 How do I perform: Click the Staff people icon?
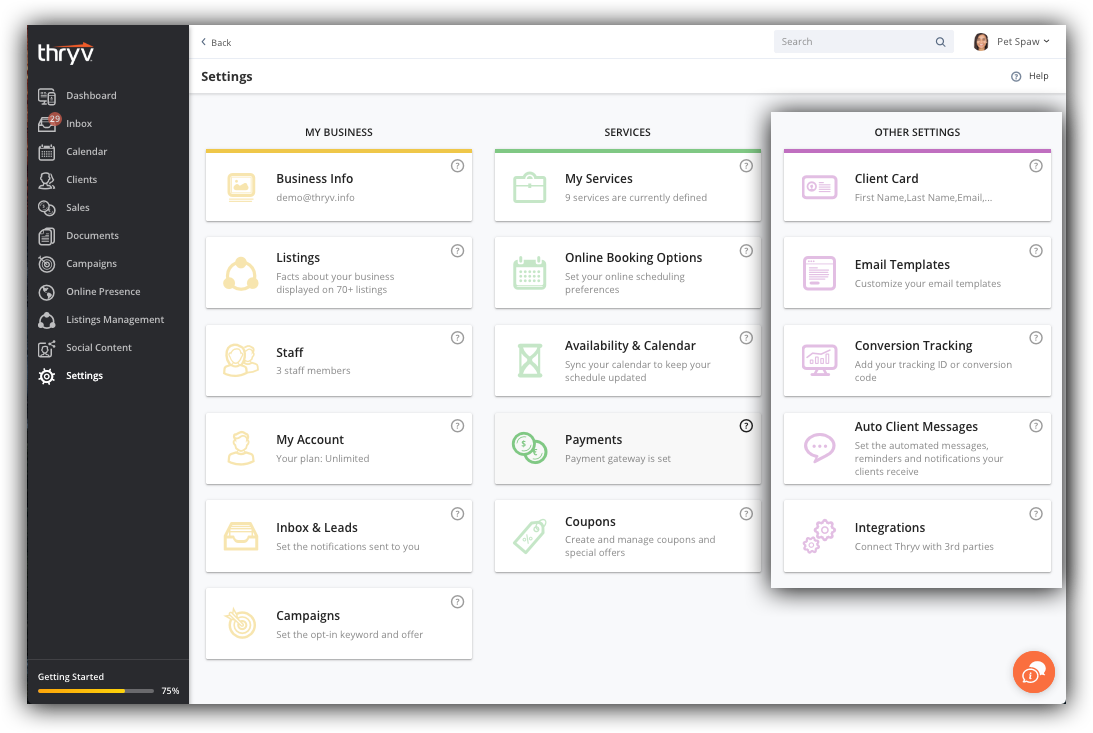(241, 360)
